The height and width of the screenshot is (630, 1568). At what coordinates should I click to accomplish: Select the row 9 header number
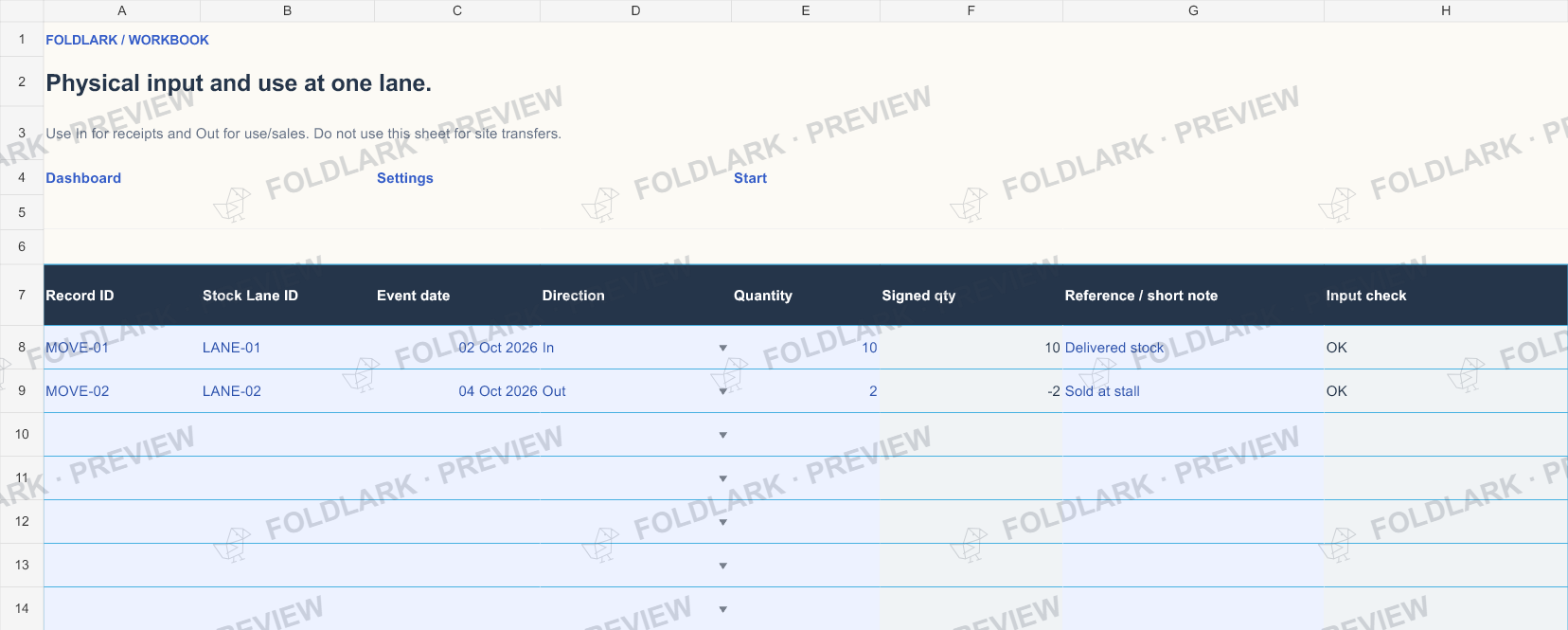[x=22, y=391]
